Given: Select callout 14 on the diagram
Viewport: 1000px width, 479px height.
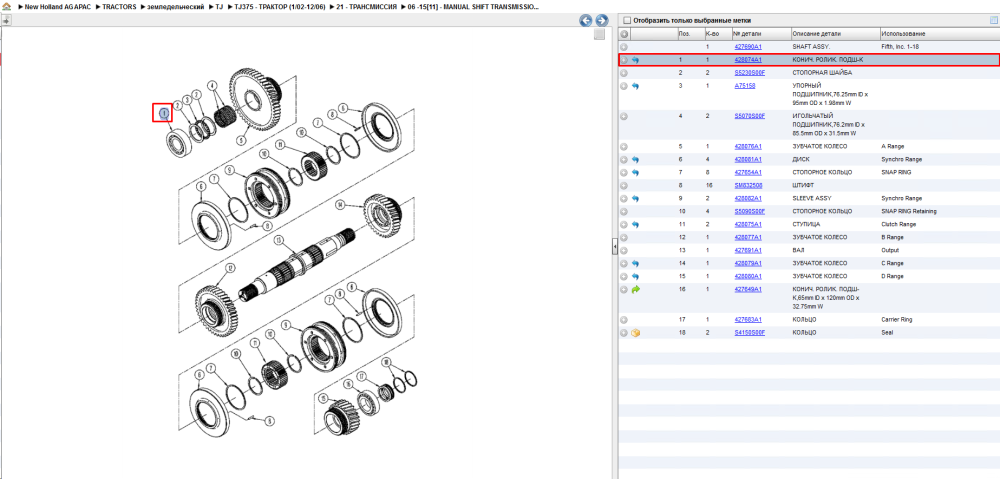Looking at the screenshot, I should pyautogui.click(x=341, y=205).
